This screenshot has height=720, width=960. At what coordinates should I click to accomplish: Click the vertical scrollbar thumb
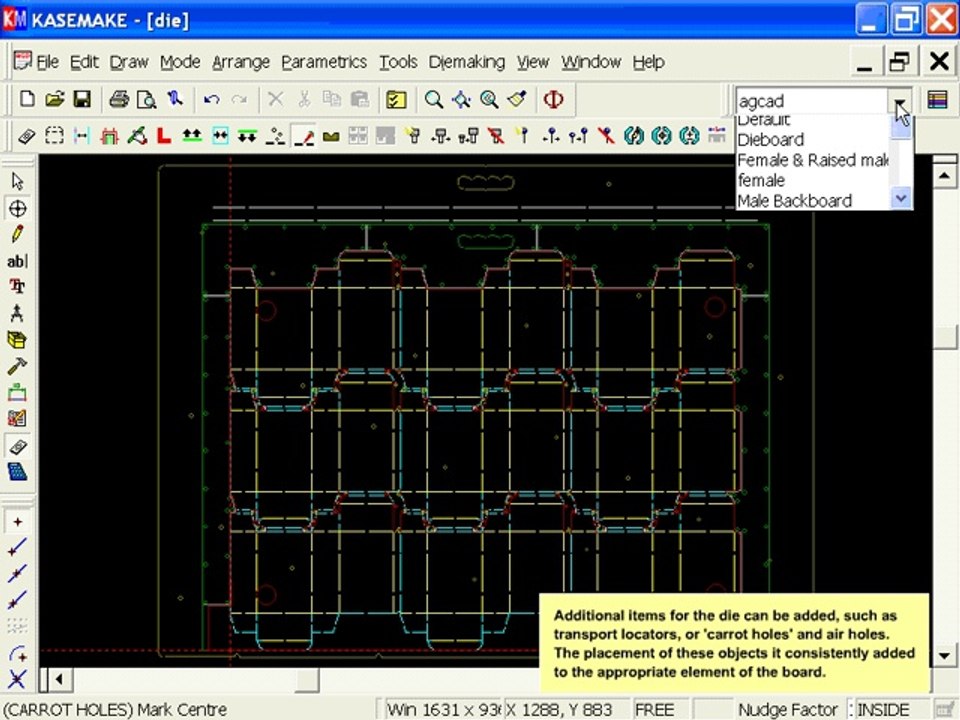pos(944,337)
